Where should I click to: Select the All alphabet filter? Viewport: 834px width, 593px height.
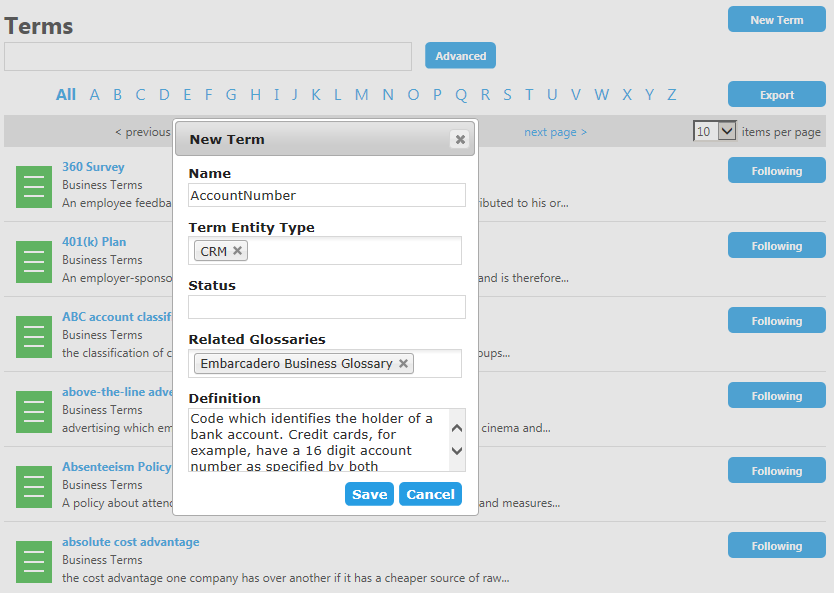66,95
